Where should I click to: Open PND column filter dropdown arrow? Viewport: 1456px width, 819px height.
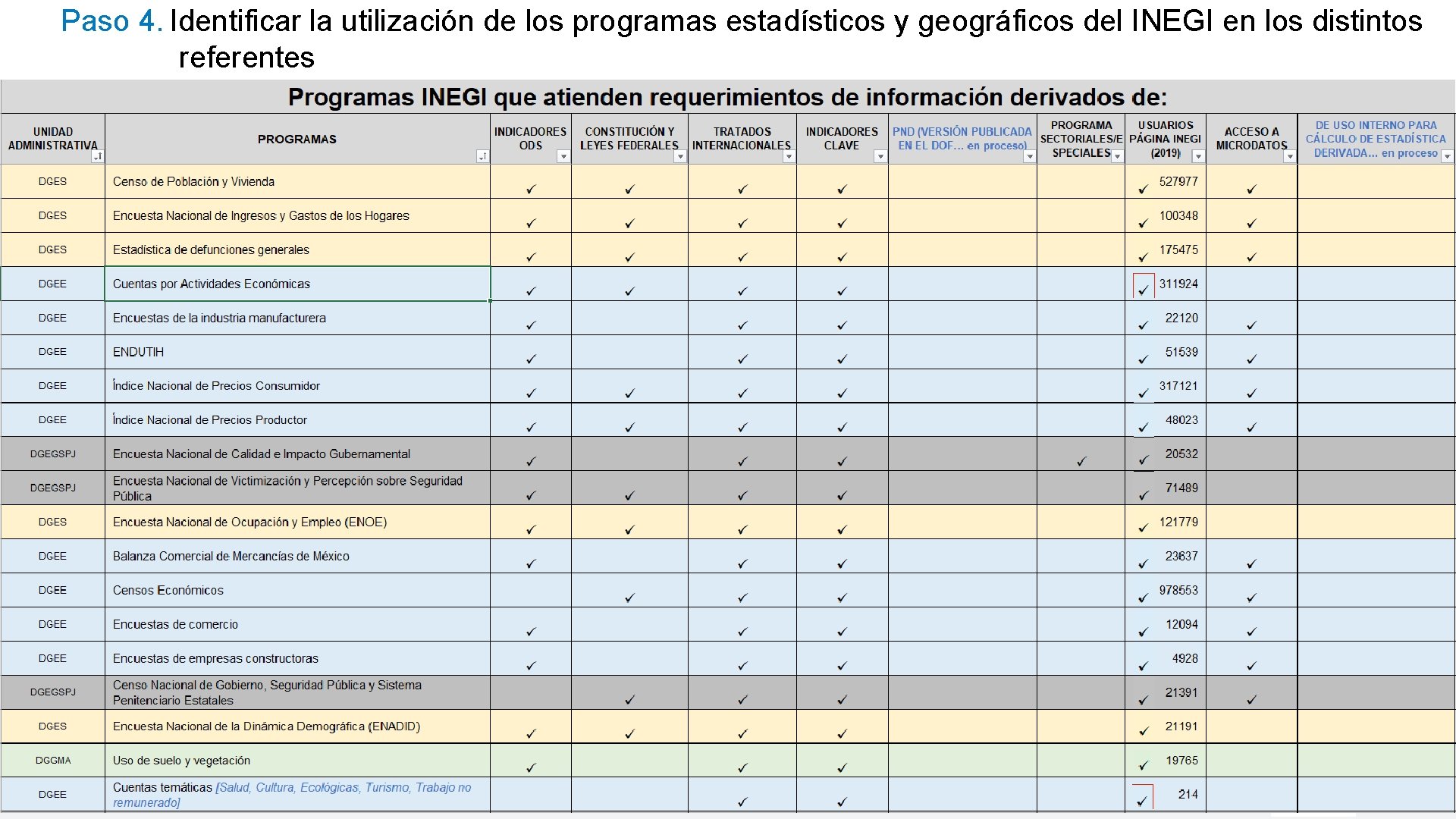pos(1029,156)
